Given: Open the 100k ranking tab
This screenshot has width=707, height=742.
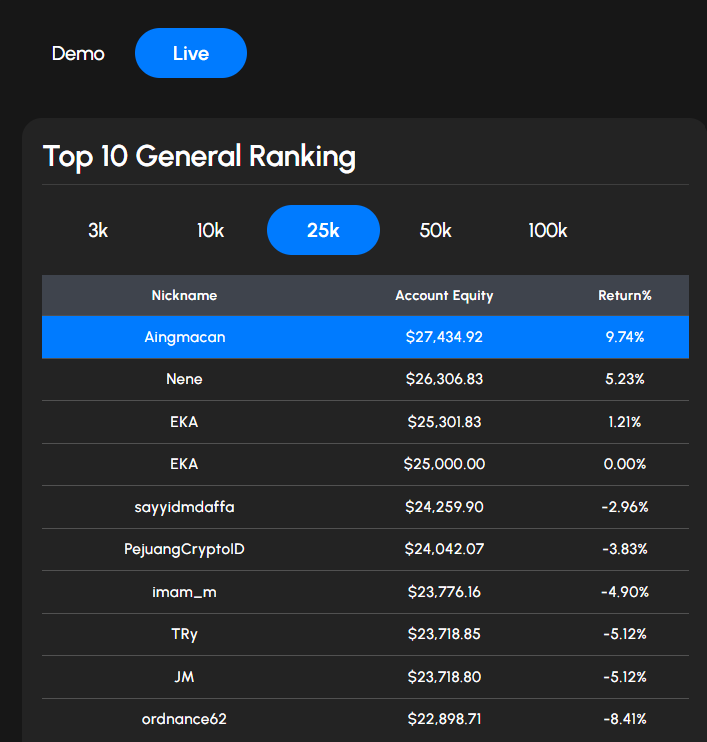Looking at the screenshot, I should (x=548, y=230).
